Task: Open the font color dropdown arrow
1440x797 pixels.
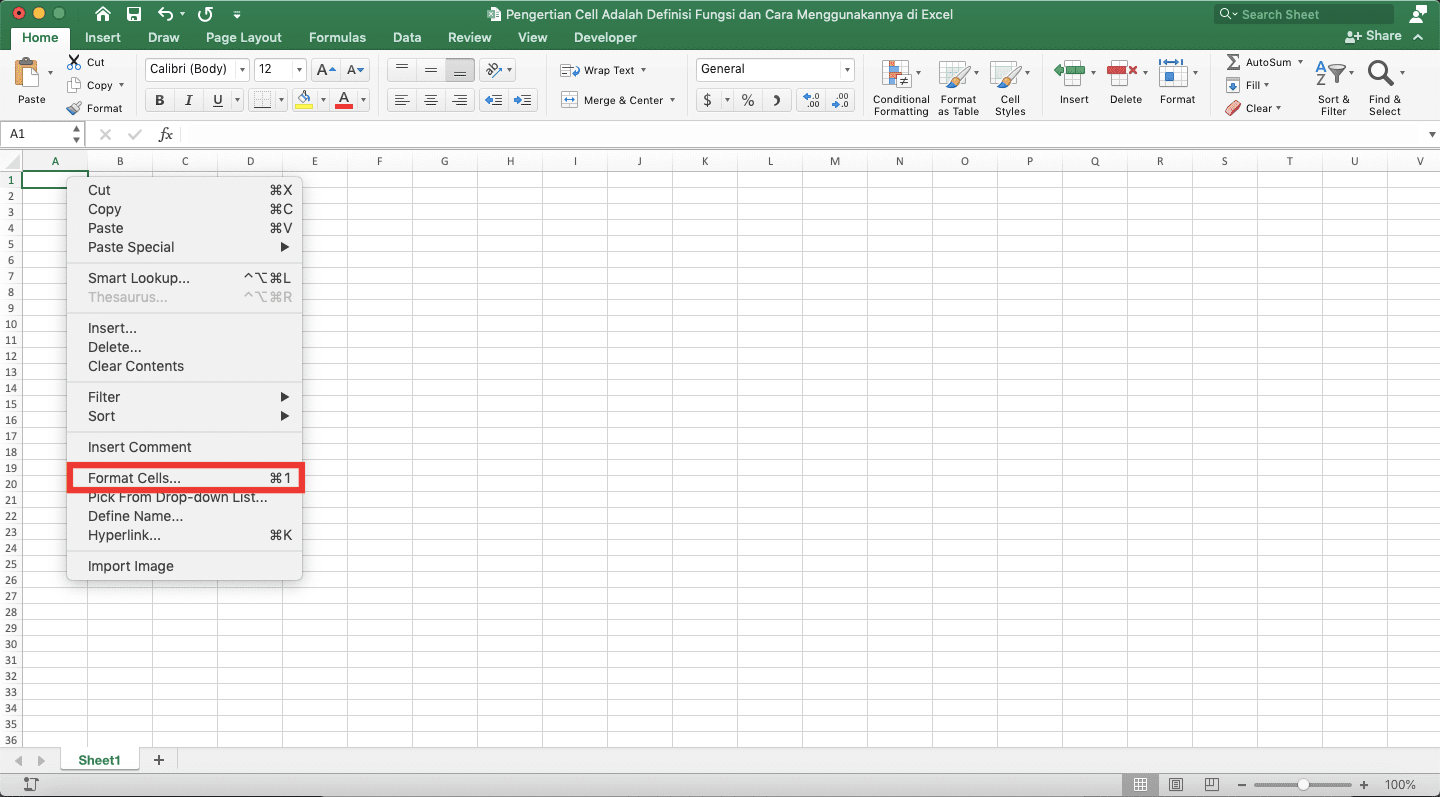Action: click(x=363, y=100)
